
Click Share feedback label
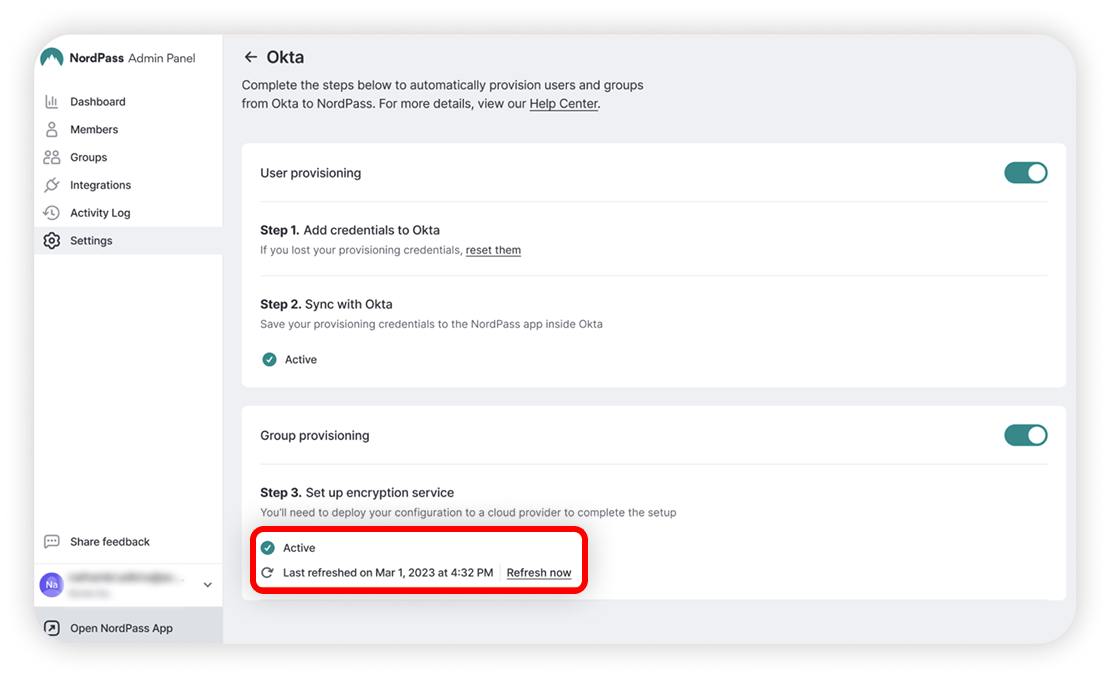point(110,541)
